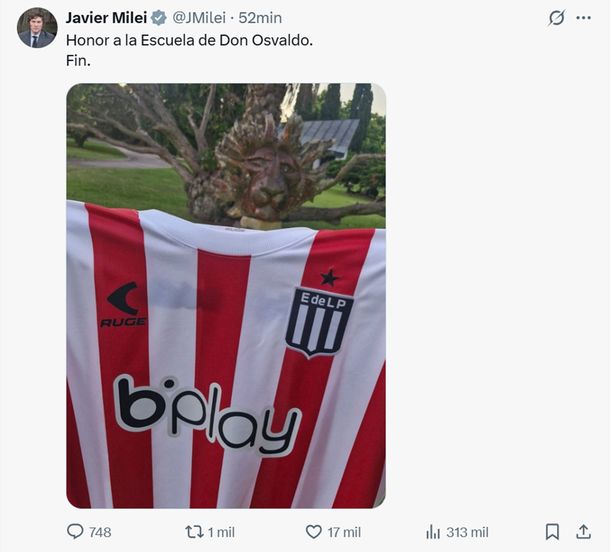This screenshot has width=610, height=552.
Task: Open view analytics bar chart icon
Action: pos(433,532)
